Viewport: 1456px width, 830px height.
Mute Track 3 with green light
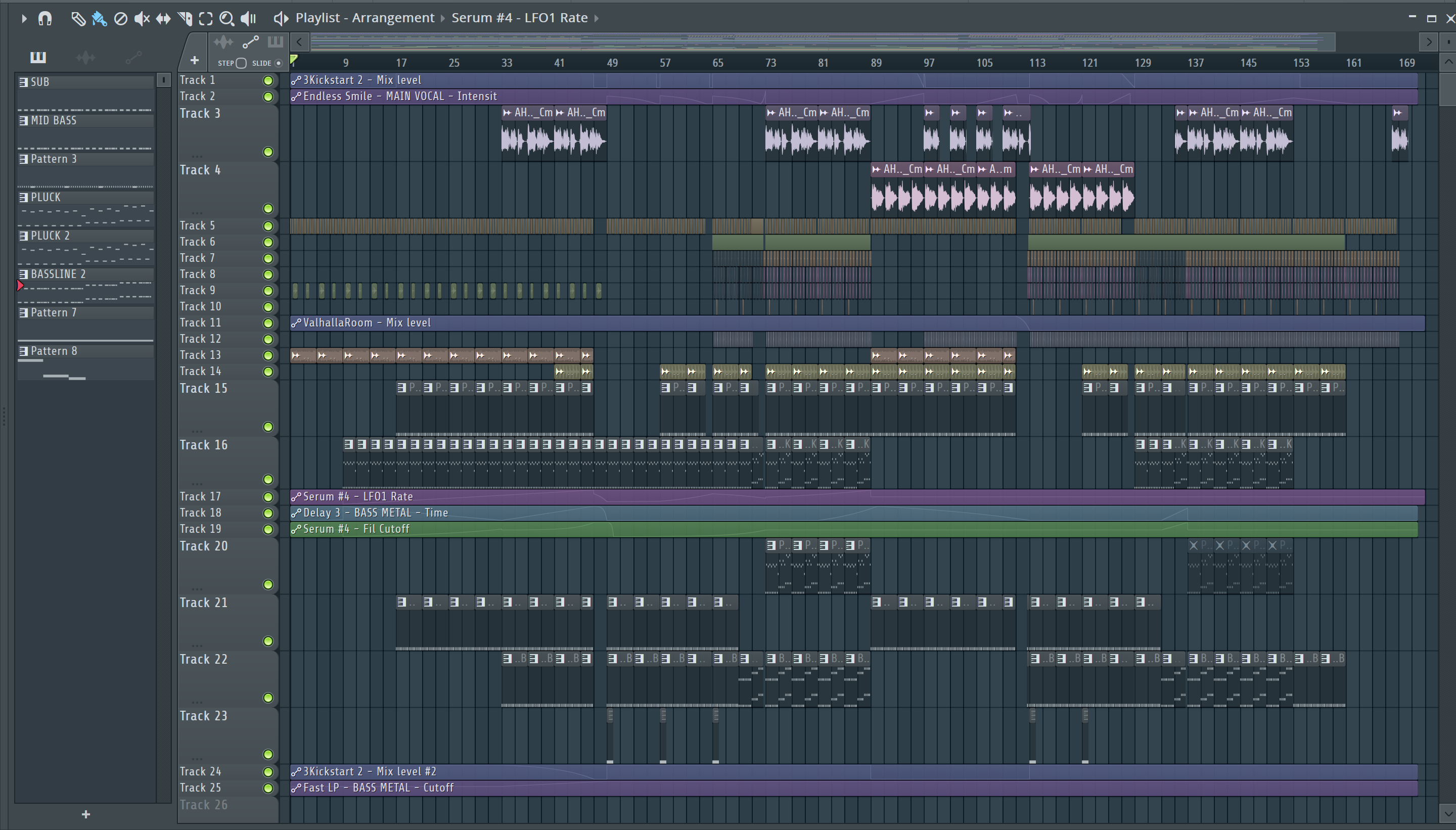point(268,152)
